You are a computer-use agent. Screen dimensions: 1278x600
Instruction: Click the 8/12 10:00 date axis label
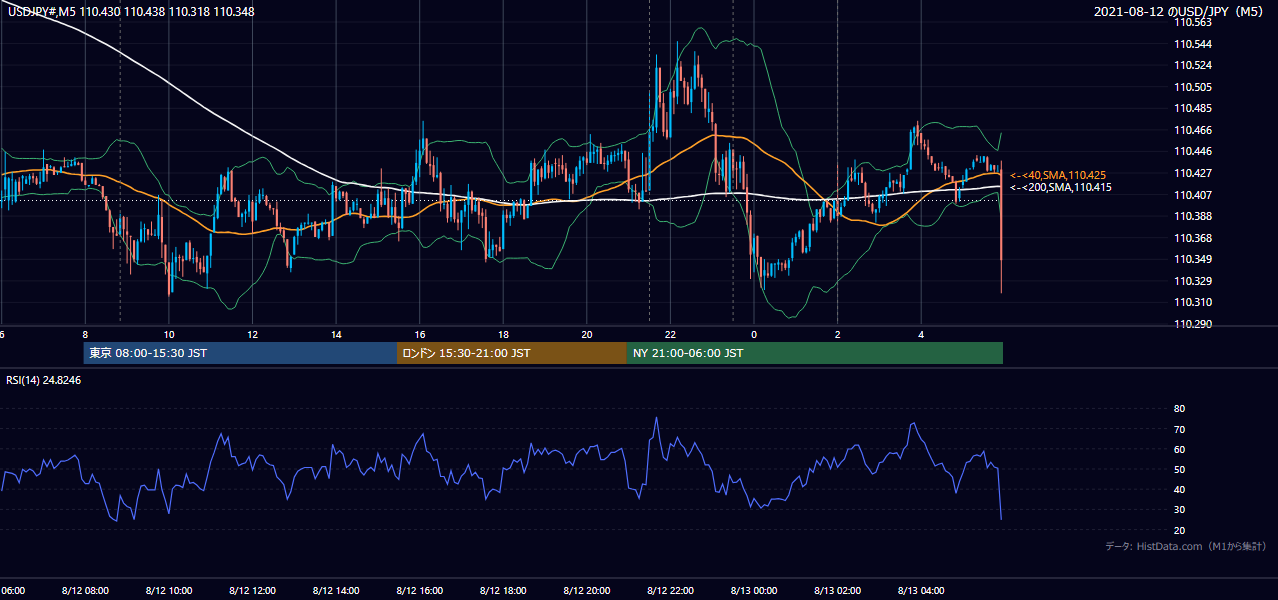[x=169, y=591]
